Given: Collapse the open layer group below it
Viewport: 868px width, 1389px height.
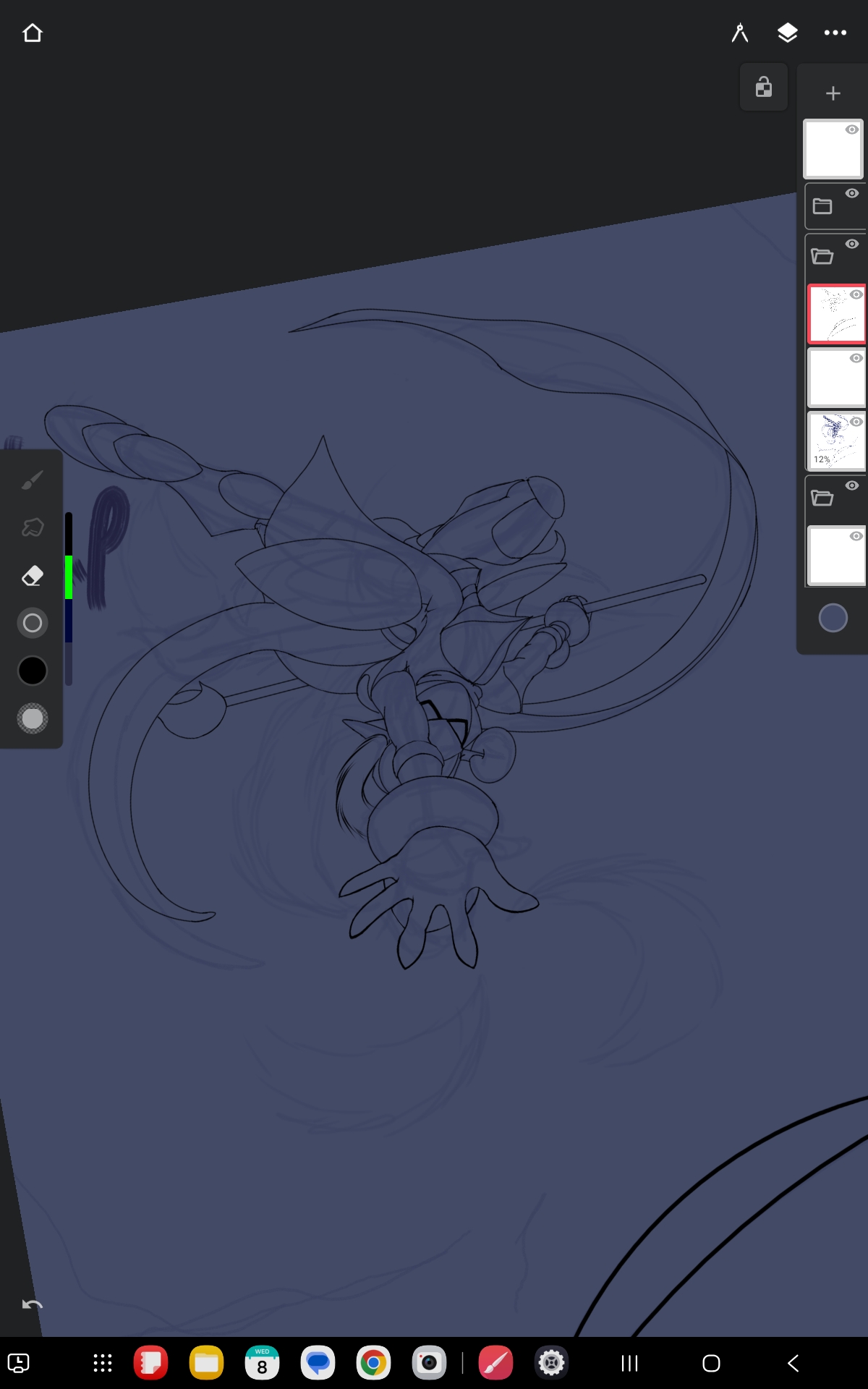Looking at the screenshot, I should tap(822, 257).
